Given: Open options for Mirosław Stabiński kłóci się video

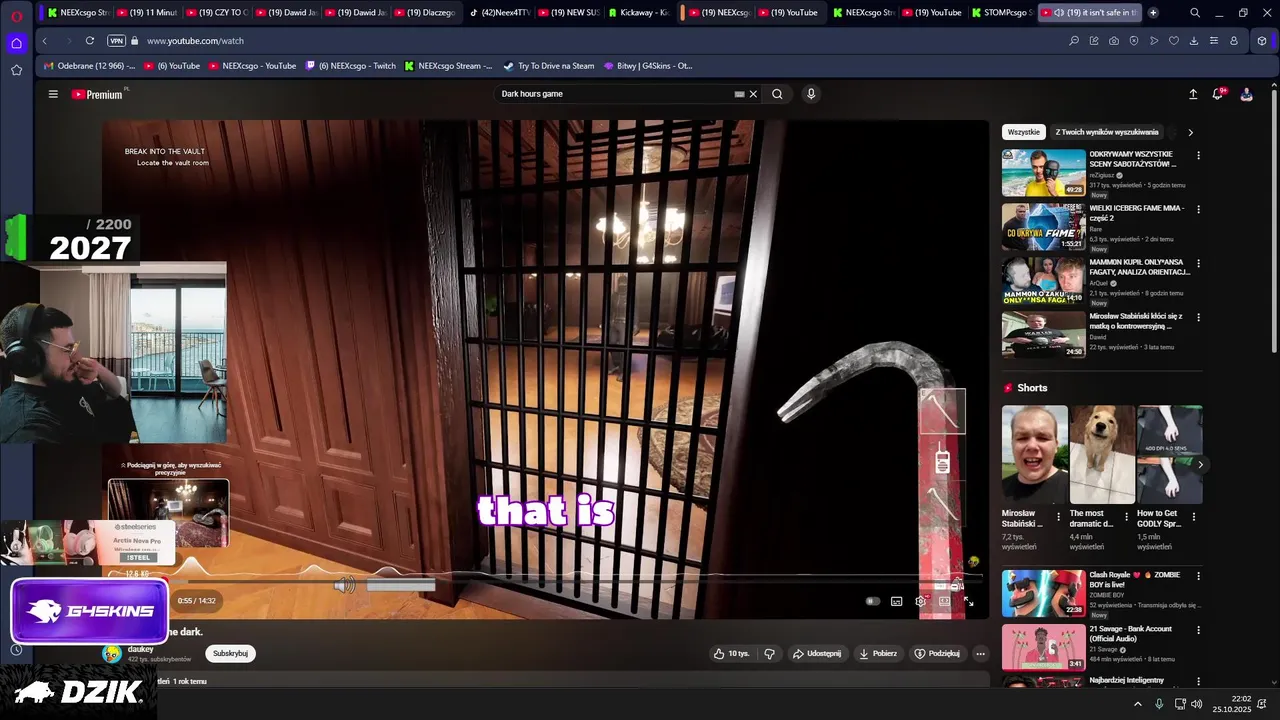Looking at the screenshot, I should 1198,318.
